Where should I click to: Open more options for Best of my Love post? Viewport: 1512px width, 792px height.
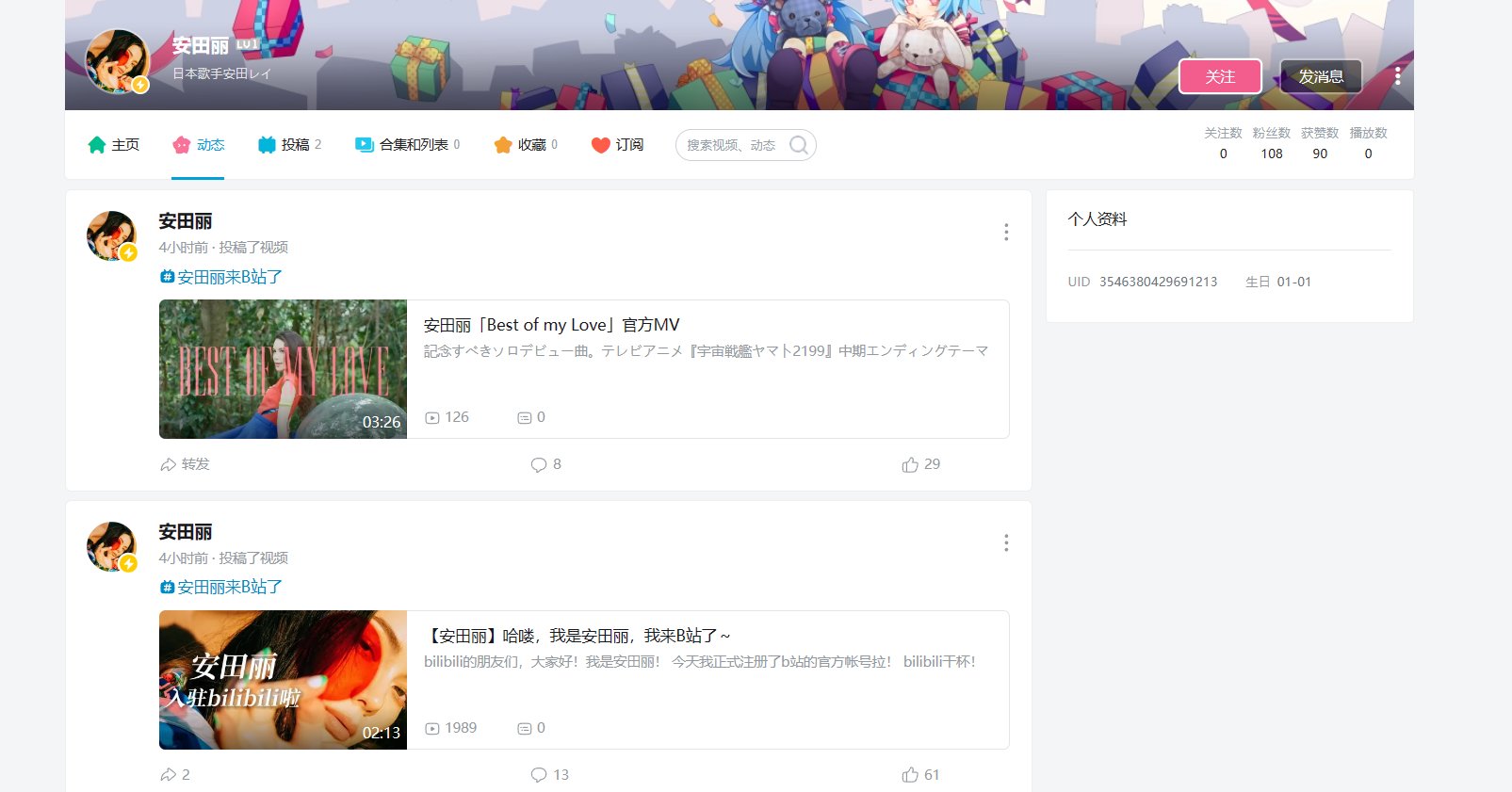pyautogui.click(x=1006, y=232)
